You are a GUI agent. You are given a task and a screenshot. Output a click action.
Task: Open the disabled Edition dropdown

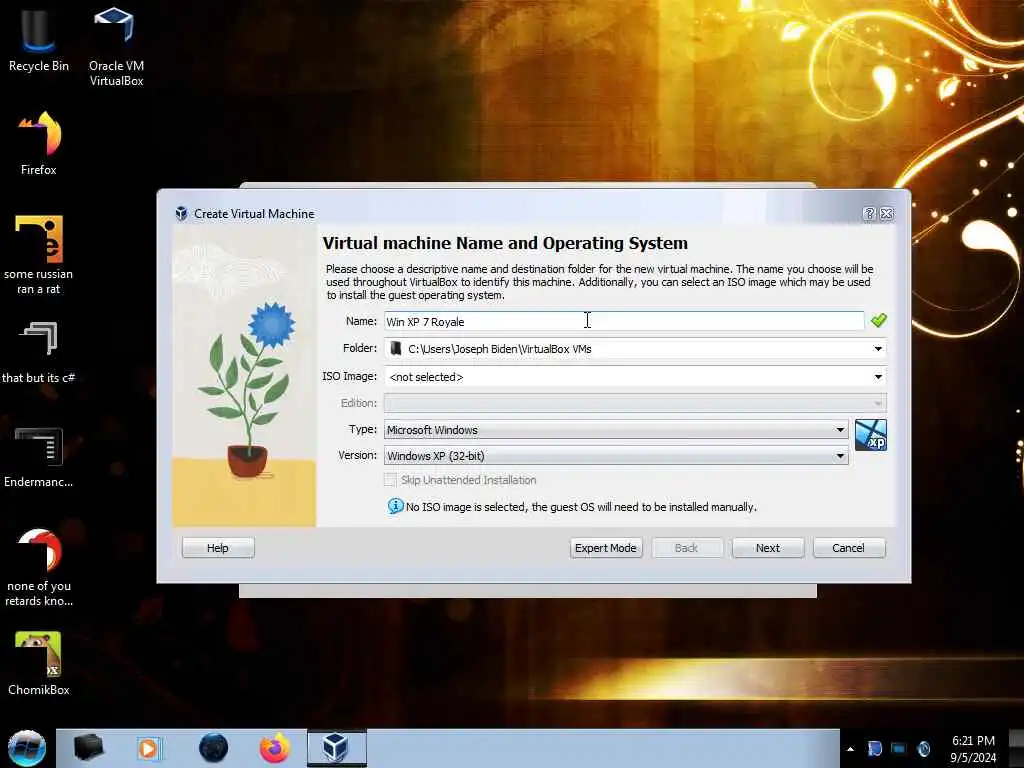click(635, 403)
